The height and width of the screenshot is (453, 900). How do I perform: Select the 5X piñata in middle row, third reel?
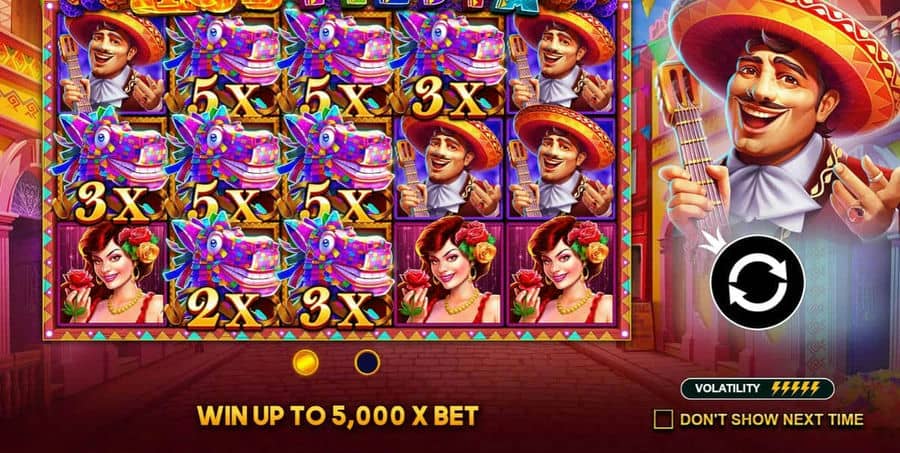pos(336,168)
